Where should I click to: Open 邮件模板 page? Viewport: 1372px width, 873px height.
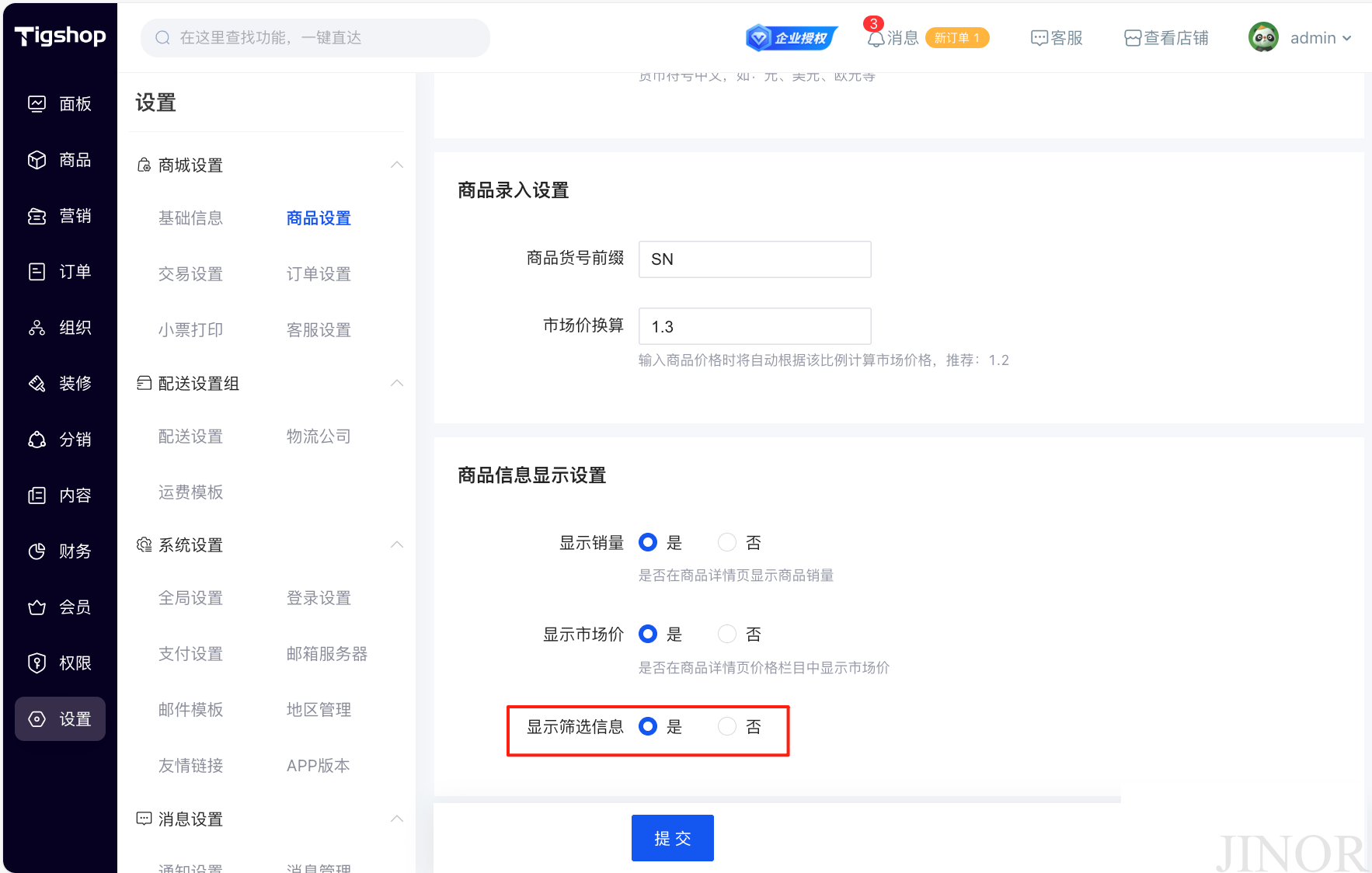point(190,710)
